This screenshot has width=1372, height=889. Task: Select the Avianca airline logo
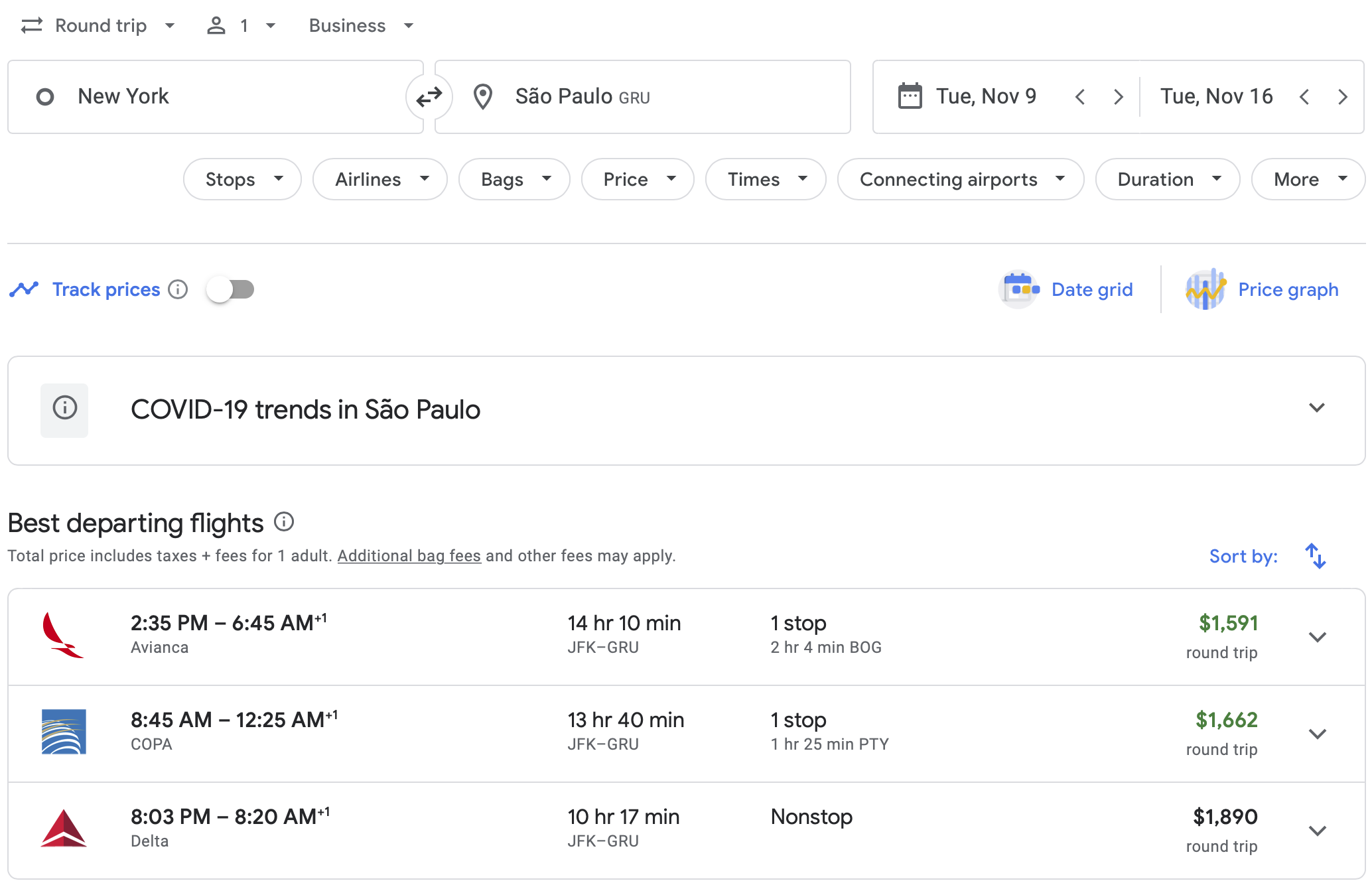point(62,635)
